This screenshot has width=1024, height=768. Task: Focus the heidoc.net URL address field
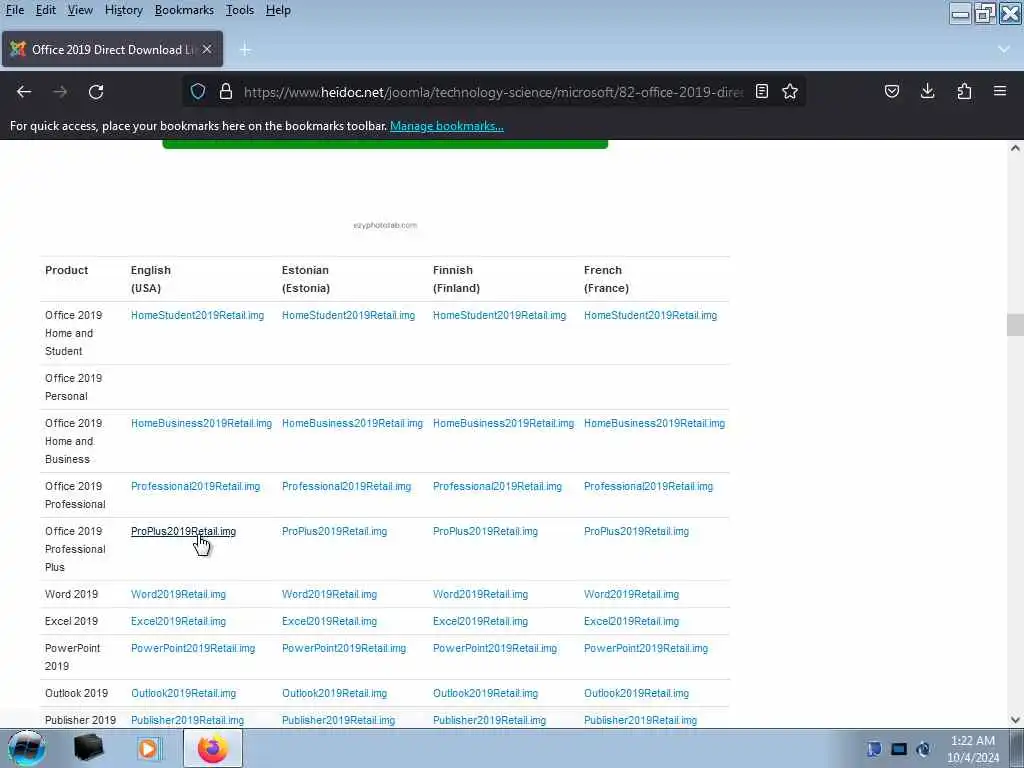pos(493,92)
